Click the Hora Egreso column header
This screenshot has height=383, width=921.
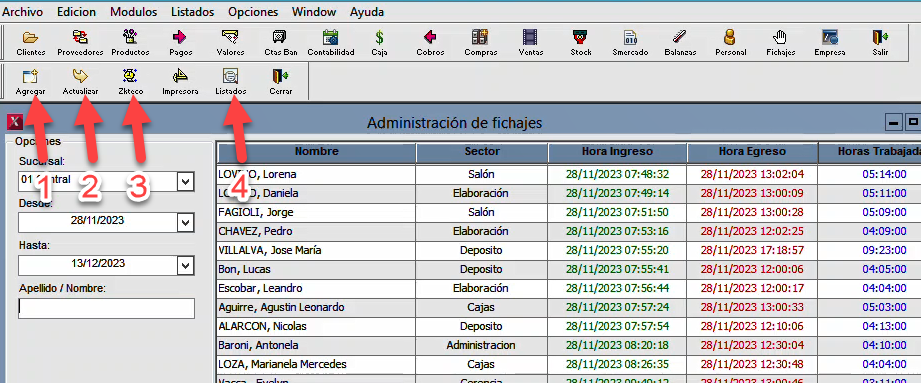coord(752,152)
